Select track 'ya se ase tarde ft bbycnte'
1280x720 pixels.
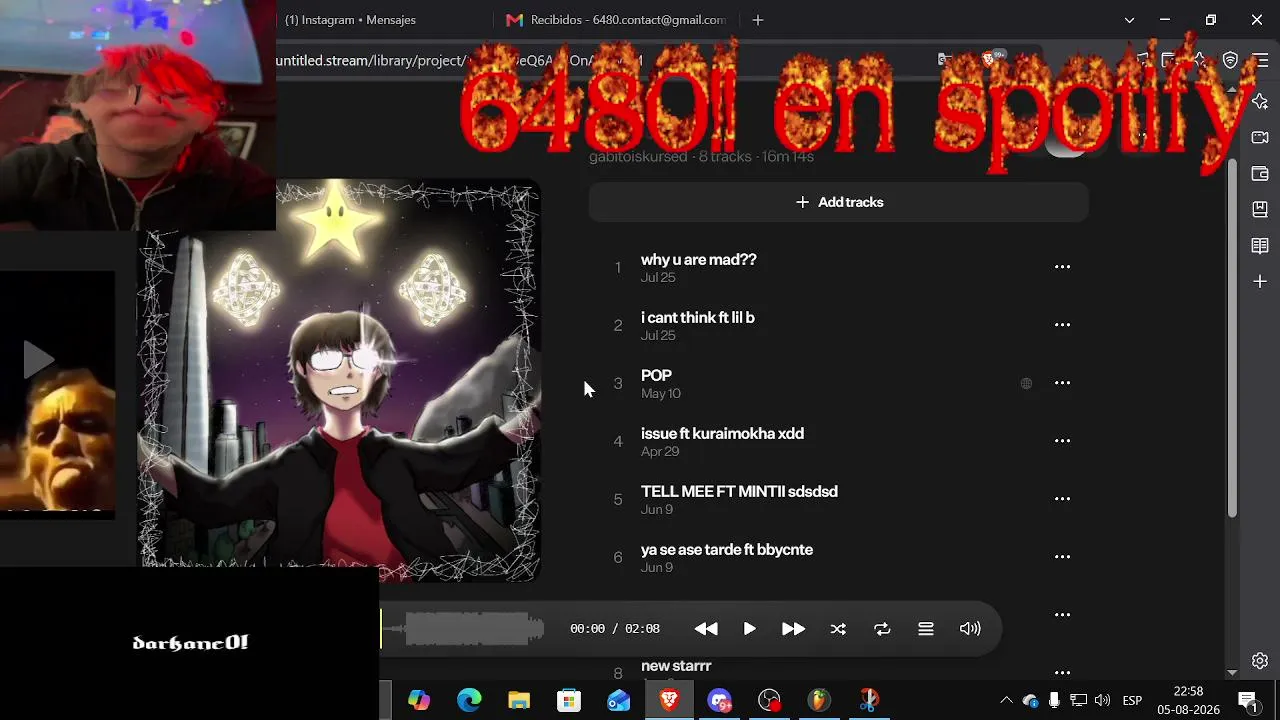click(727, 550)
